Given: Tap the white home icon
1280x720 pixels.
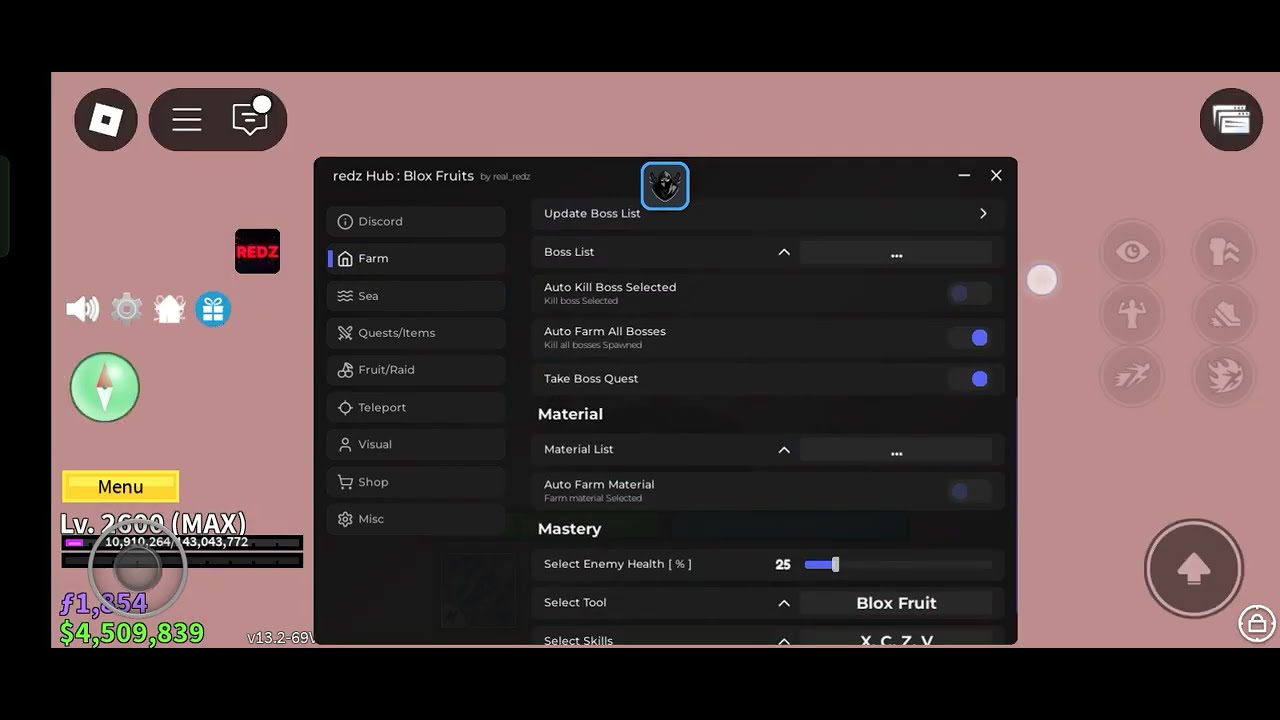Looking at the screenshot, I should click(x=170, y=309).
